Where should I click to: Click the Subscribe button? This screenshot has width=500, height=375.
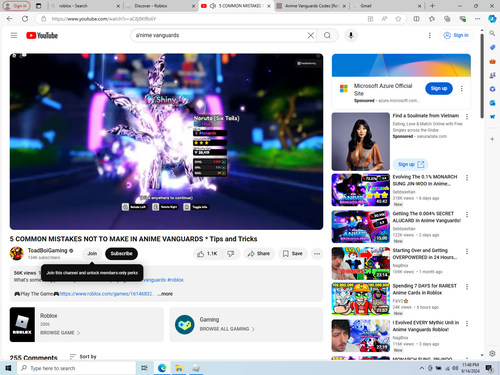pos(121,254)
